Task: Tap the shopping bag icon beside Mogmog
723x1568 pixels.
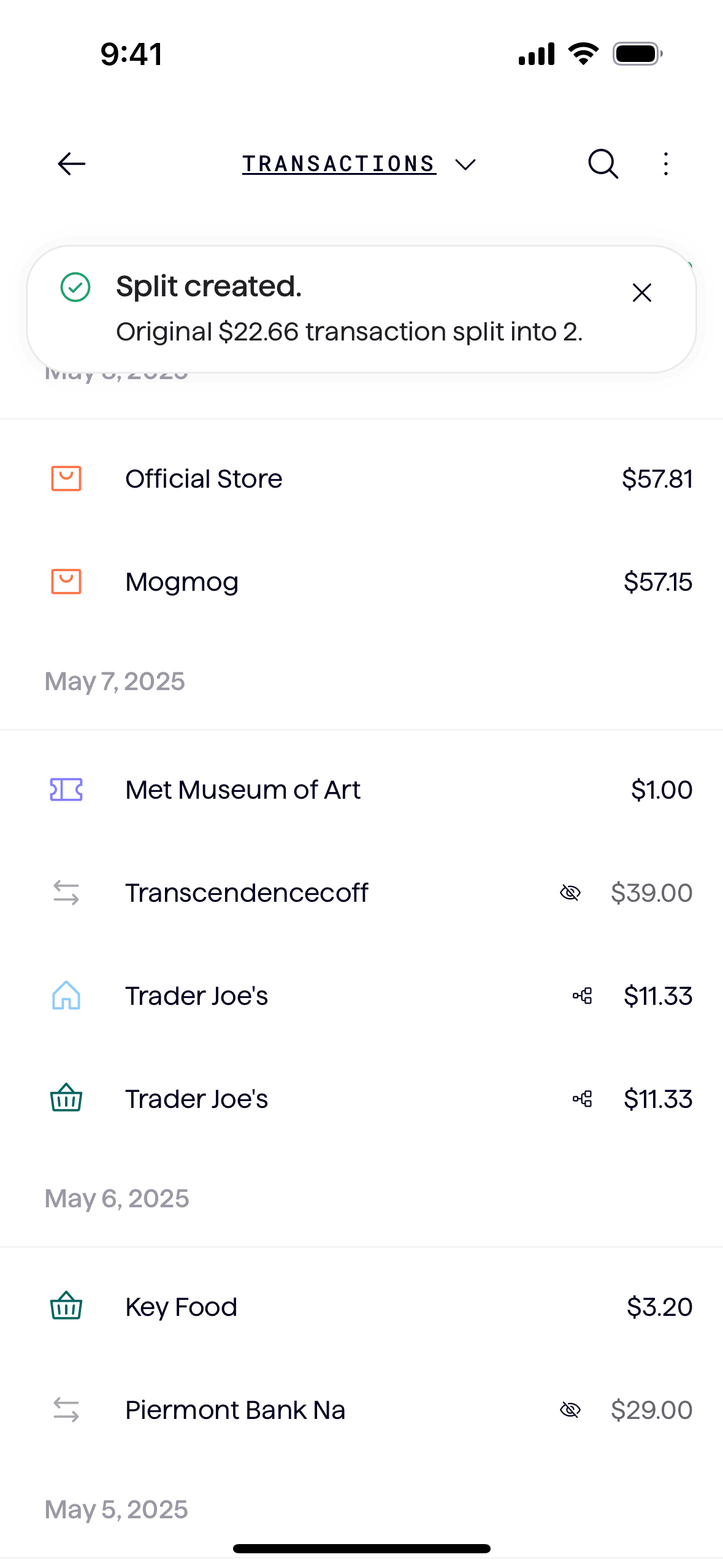Action: click(66, 582)
